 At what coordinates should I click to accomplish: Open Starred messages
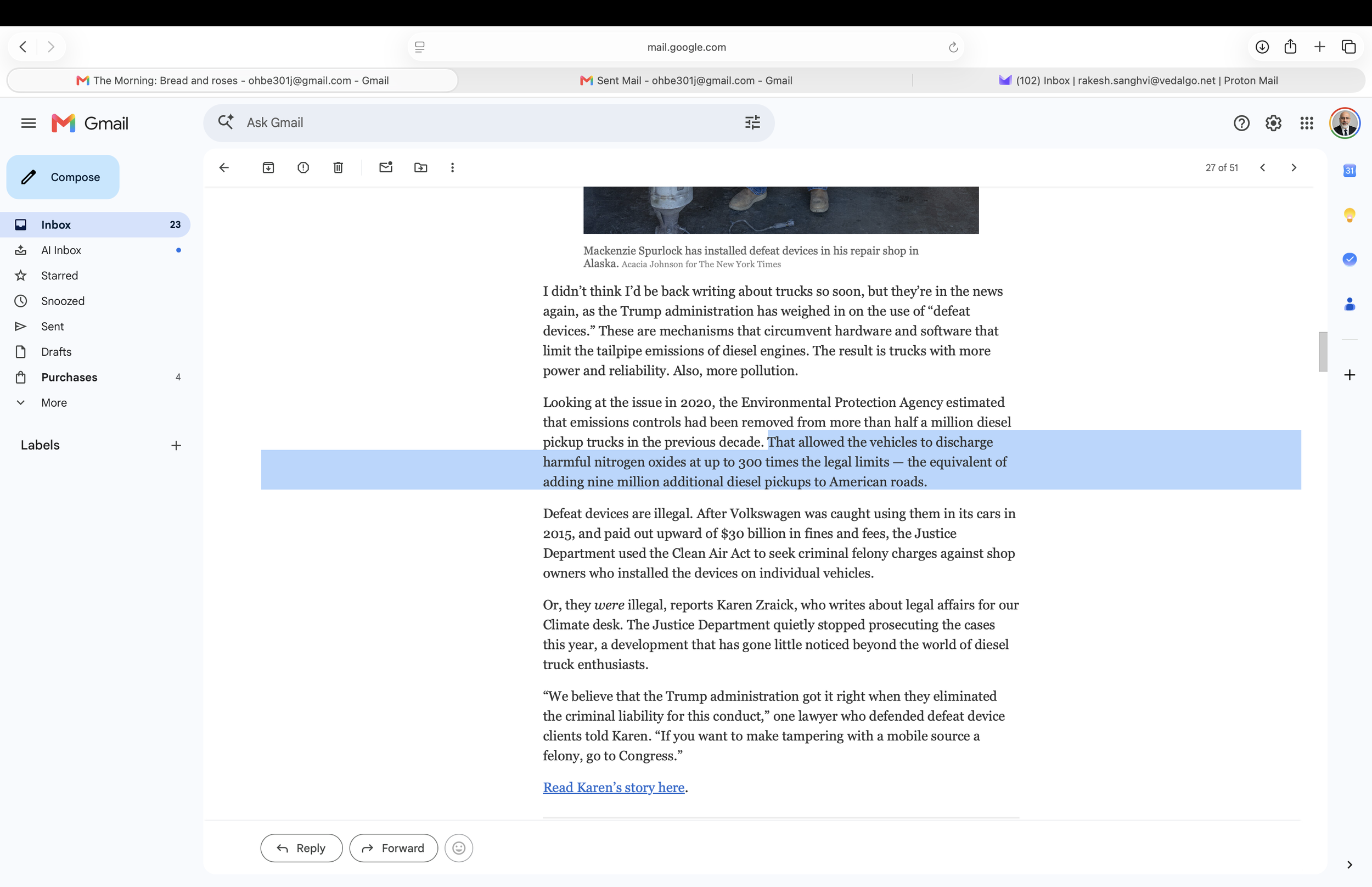tap(95, 276)
